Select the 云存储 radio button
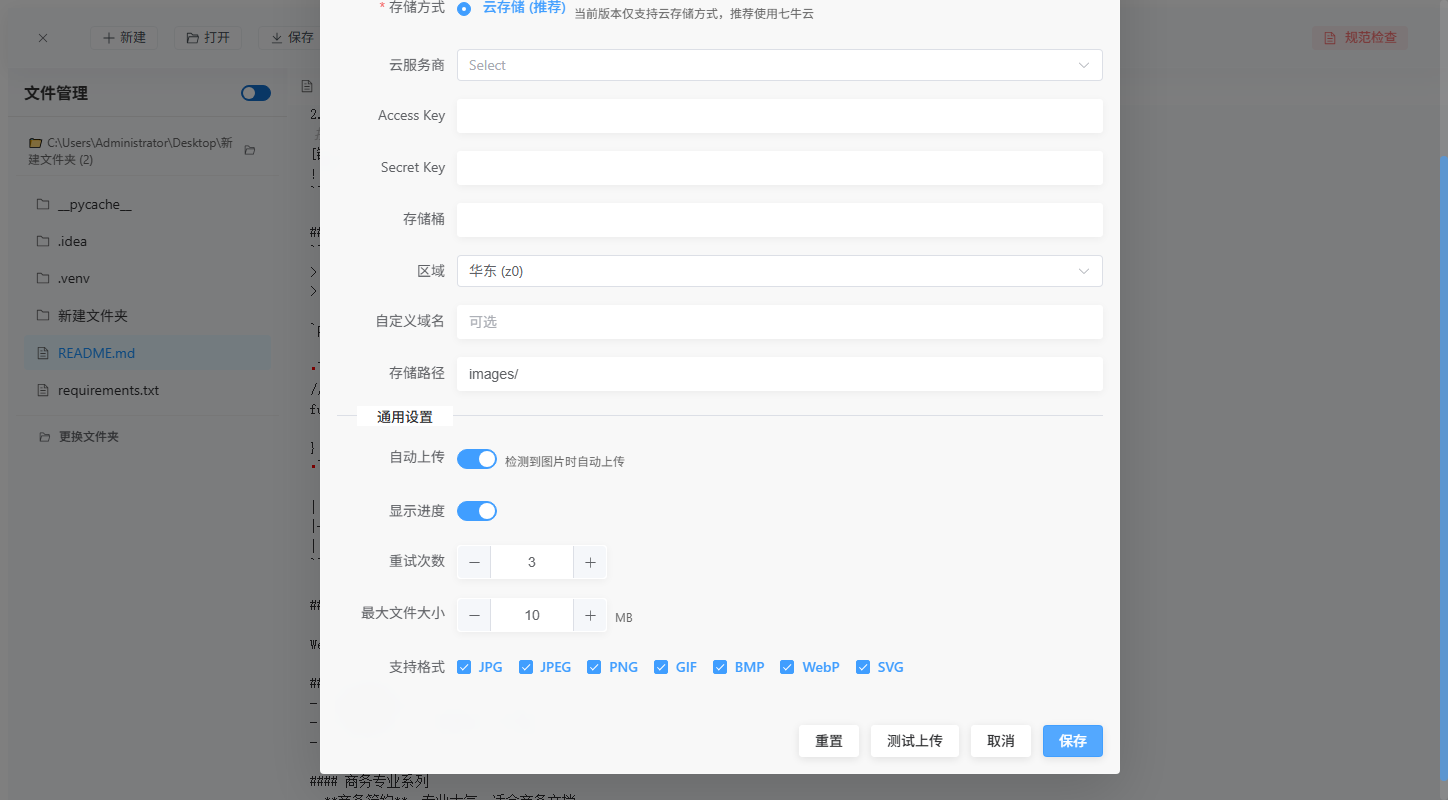1448x800 pixels. [x=464, y=9]
